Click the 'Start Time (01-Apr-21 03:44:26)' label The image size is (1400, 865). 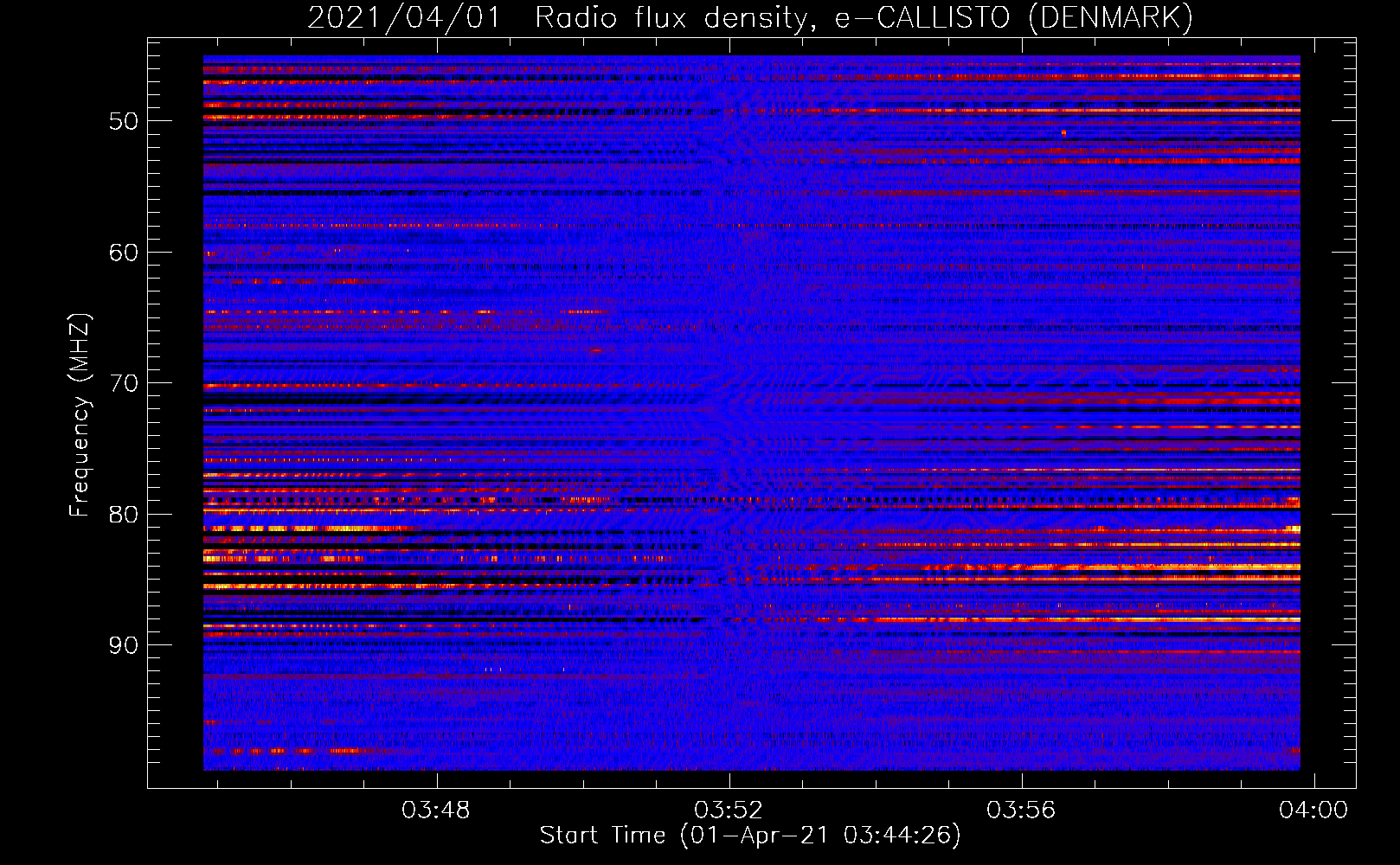750,836
